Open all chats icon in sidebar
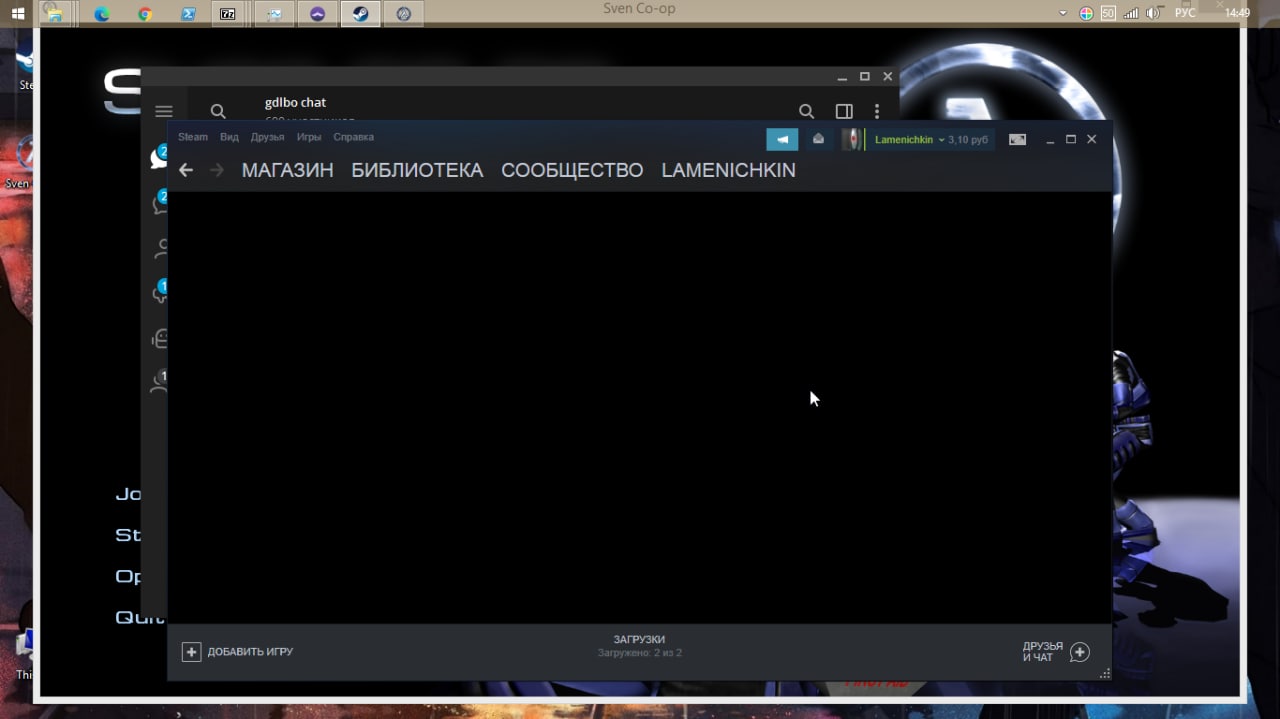This screenshot has height=719, width=1280. 158,157
